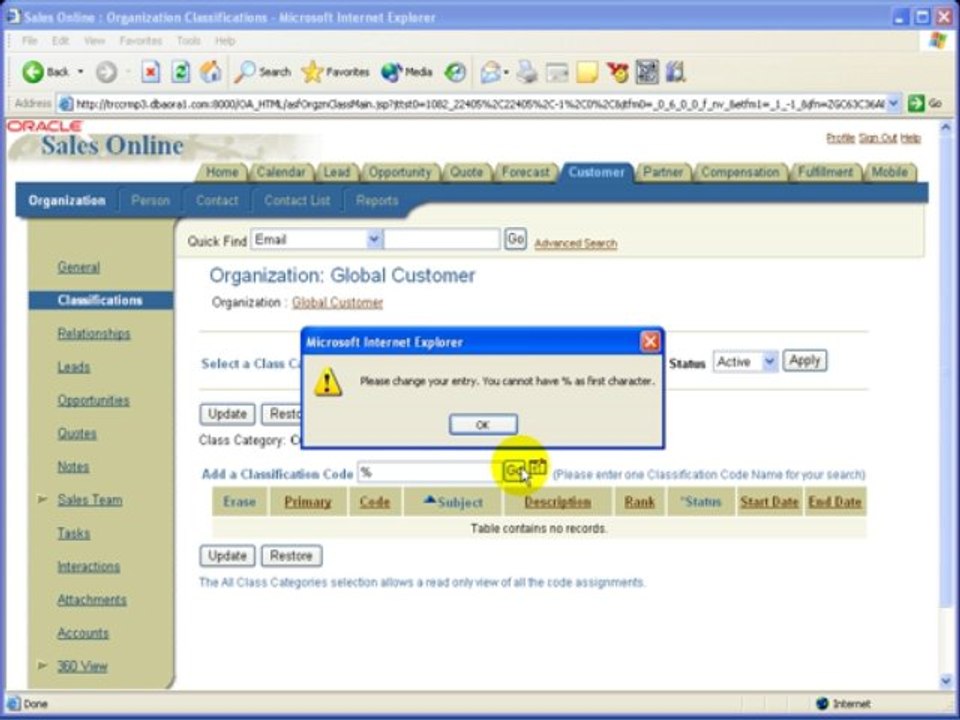Click the icon next to the classification Go button
This screenshot has width=960, height=720.
pyautogui.click(x=538, y=469)
